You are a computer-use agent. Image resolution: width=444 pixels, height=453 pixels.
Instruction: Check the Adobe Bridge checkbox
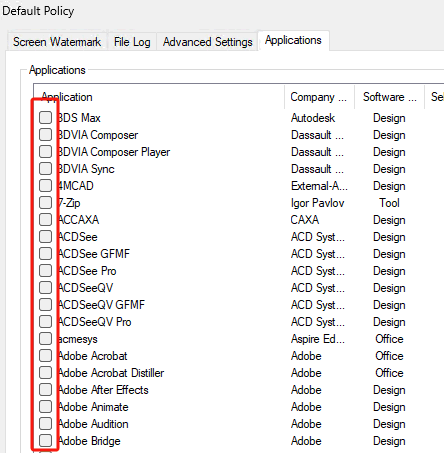pyautogui.click(x=45, y=440)
